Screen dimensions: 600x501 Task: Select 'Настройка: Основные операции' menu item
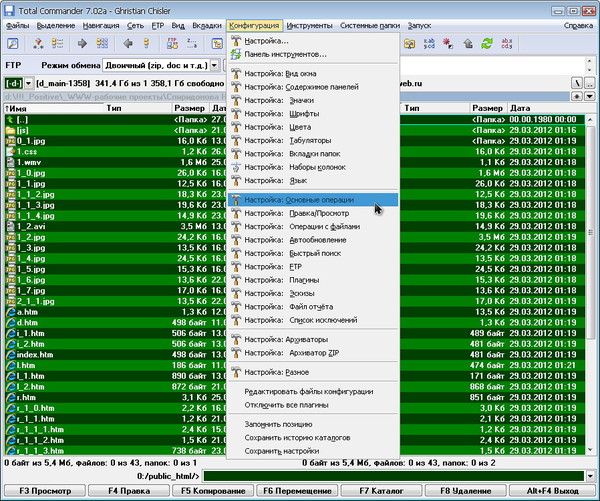[x=313, y=200]
